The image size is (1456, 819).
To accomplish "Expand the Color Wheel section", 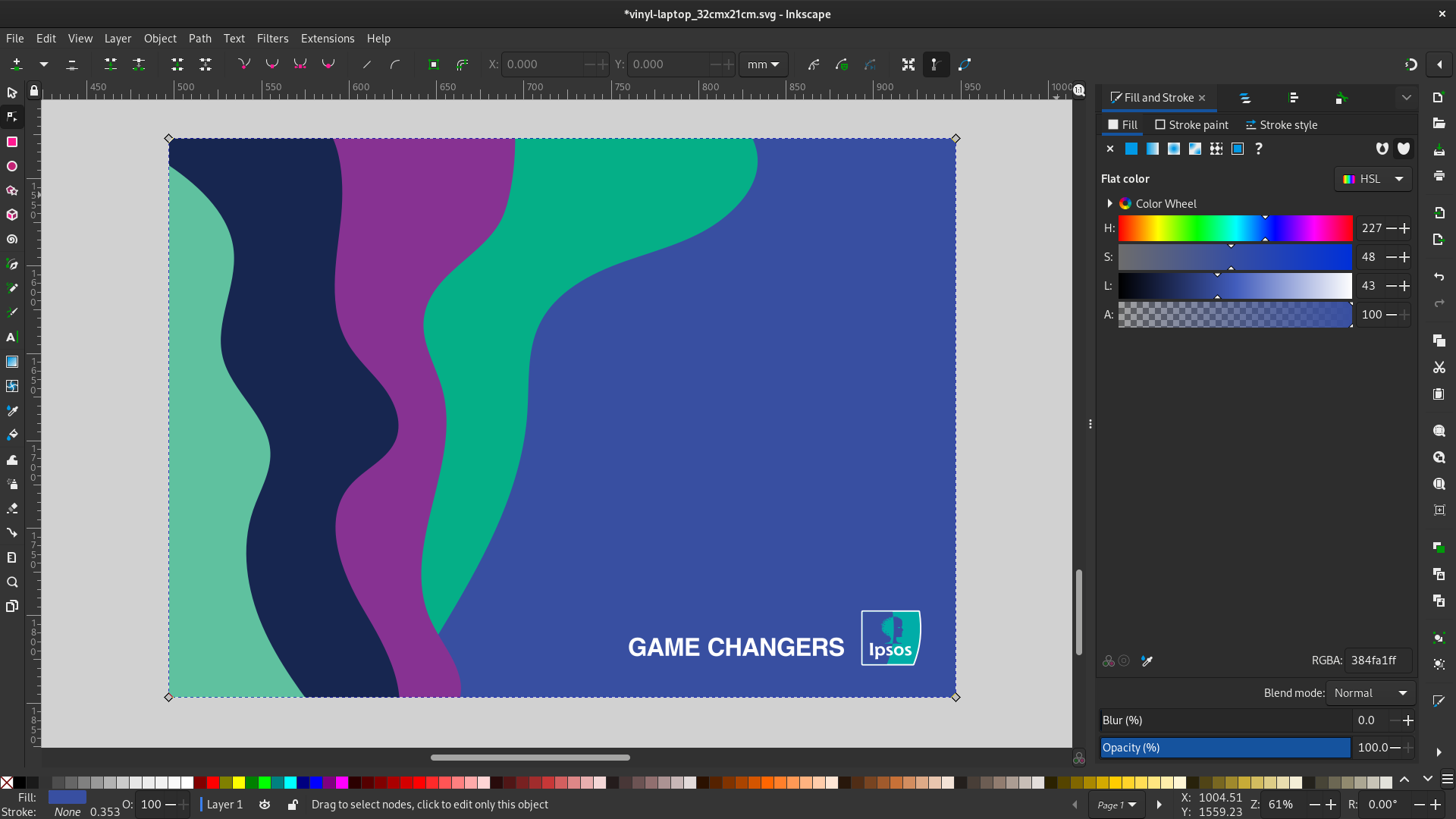I will 1109,203.
